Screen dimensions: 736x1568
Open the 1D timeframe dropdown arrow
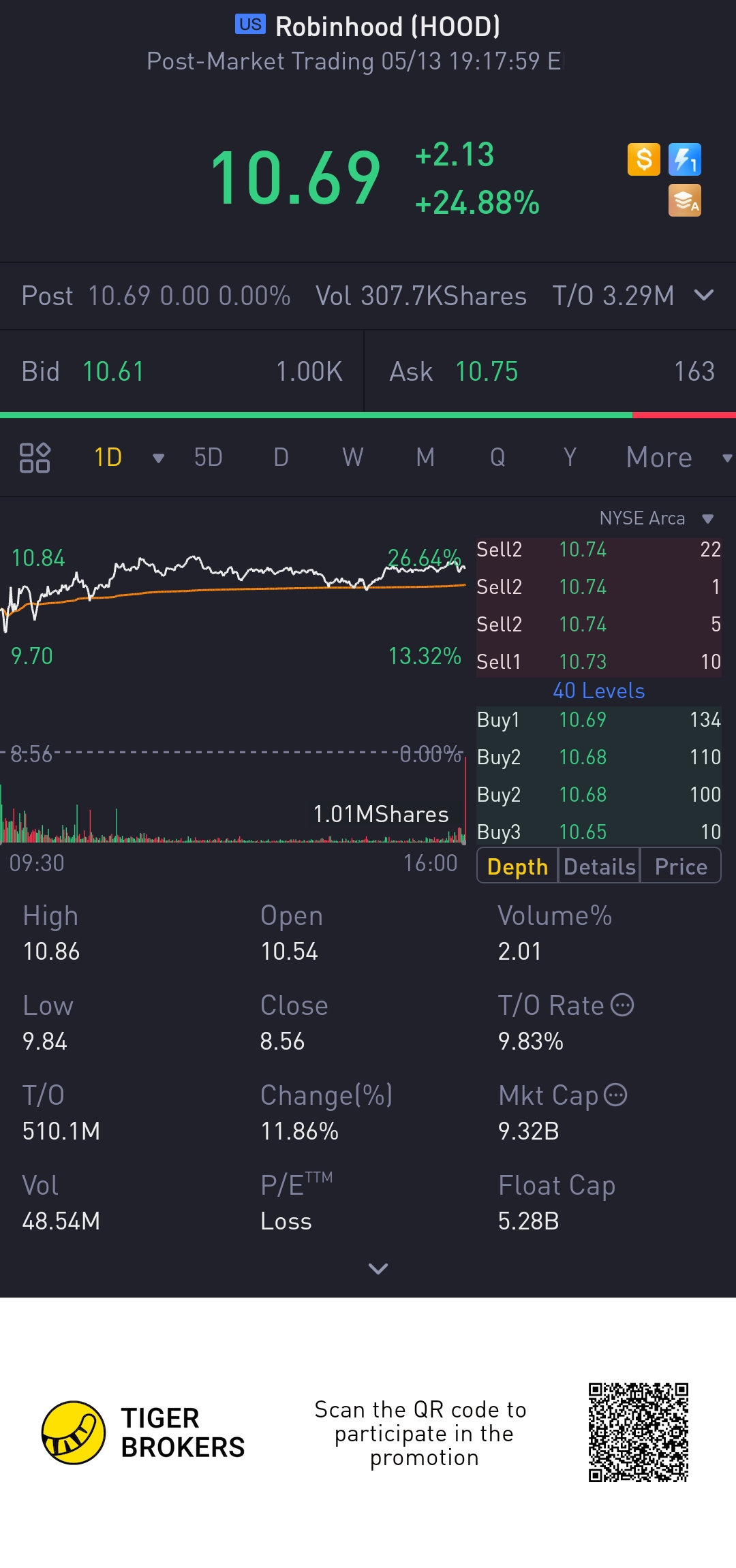pos(159,458)
